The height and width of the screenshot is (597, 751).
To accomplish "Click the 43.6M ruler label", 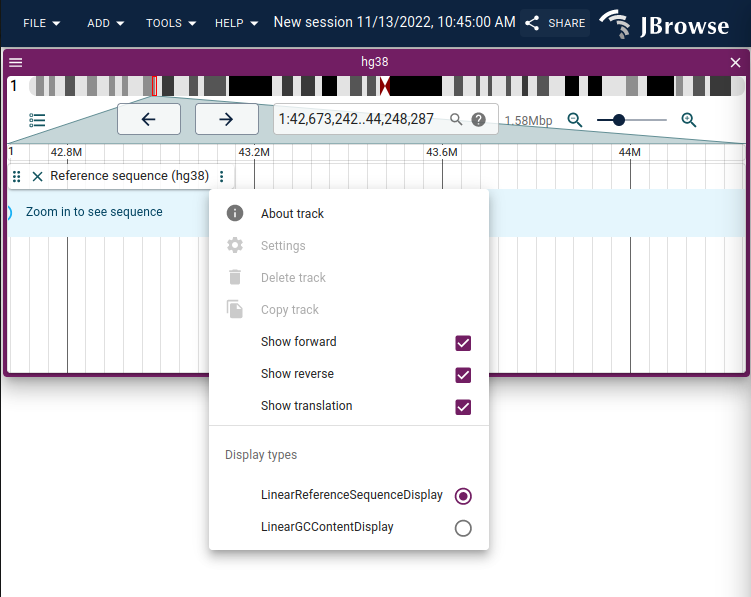I will click(x=442, y=152).
